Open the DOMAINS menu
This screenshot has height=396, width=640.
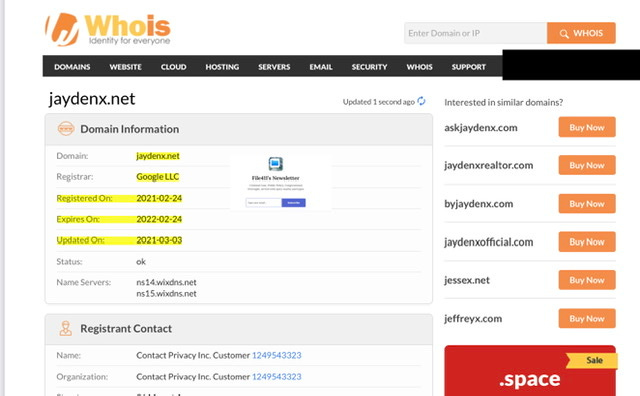tap(72, 67)
